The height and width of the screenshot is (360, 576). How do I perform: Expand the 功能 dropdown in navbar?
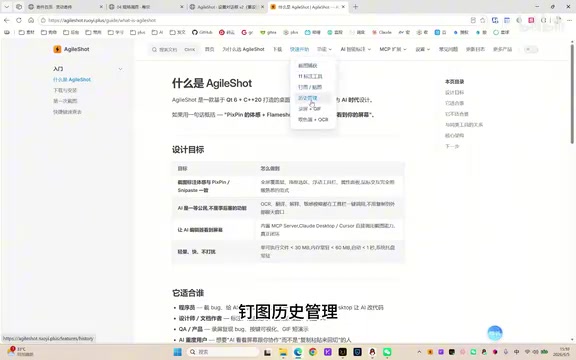(324, 49)
